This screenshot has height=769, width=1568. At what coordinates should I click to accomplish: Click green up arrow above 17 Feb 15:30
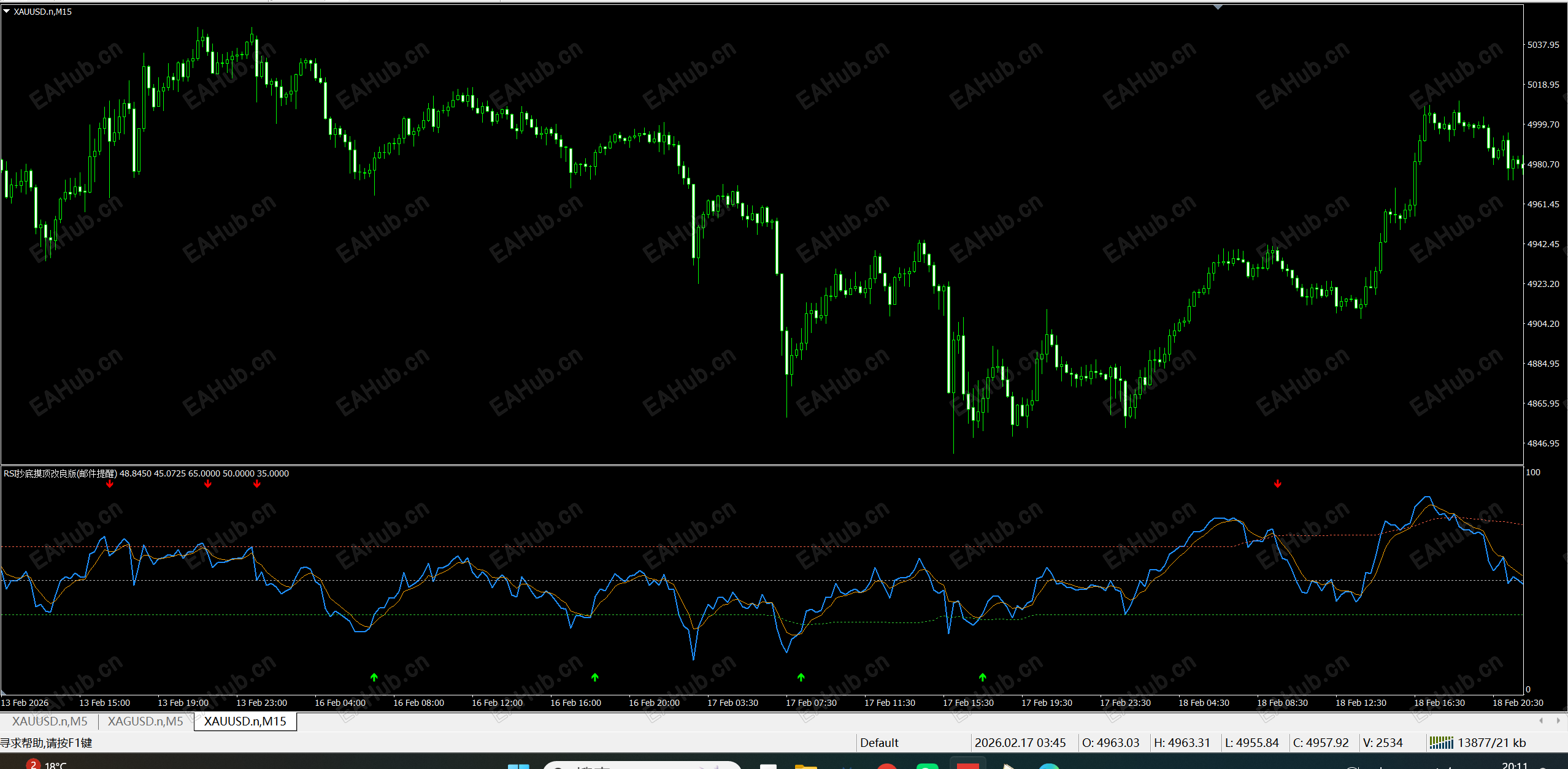pos(982,677)
